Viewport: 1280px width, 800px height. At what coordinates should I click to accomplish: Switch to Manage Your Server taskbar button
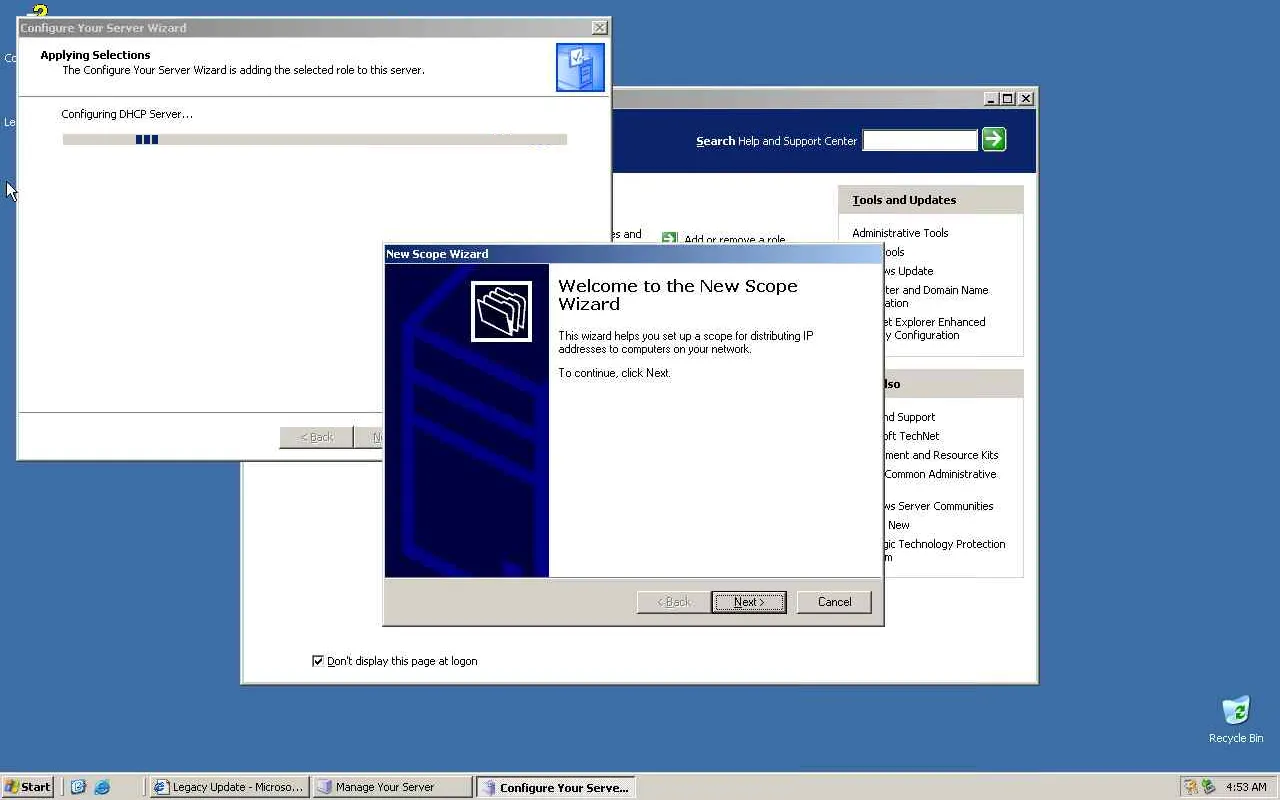point(392,787)
